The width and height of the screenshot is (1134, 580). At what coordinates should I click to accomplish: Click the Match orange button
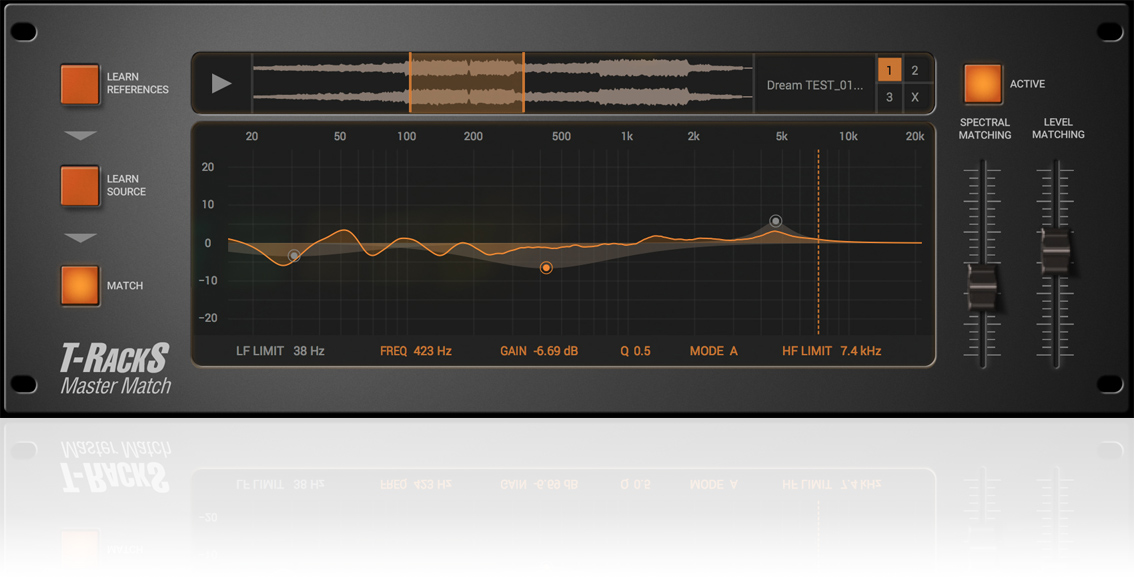tap(80, 285)
